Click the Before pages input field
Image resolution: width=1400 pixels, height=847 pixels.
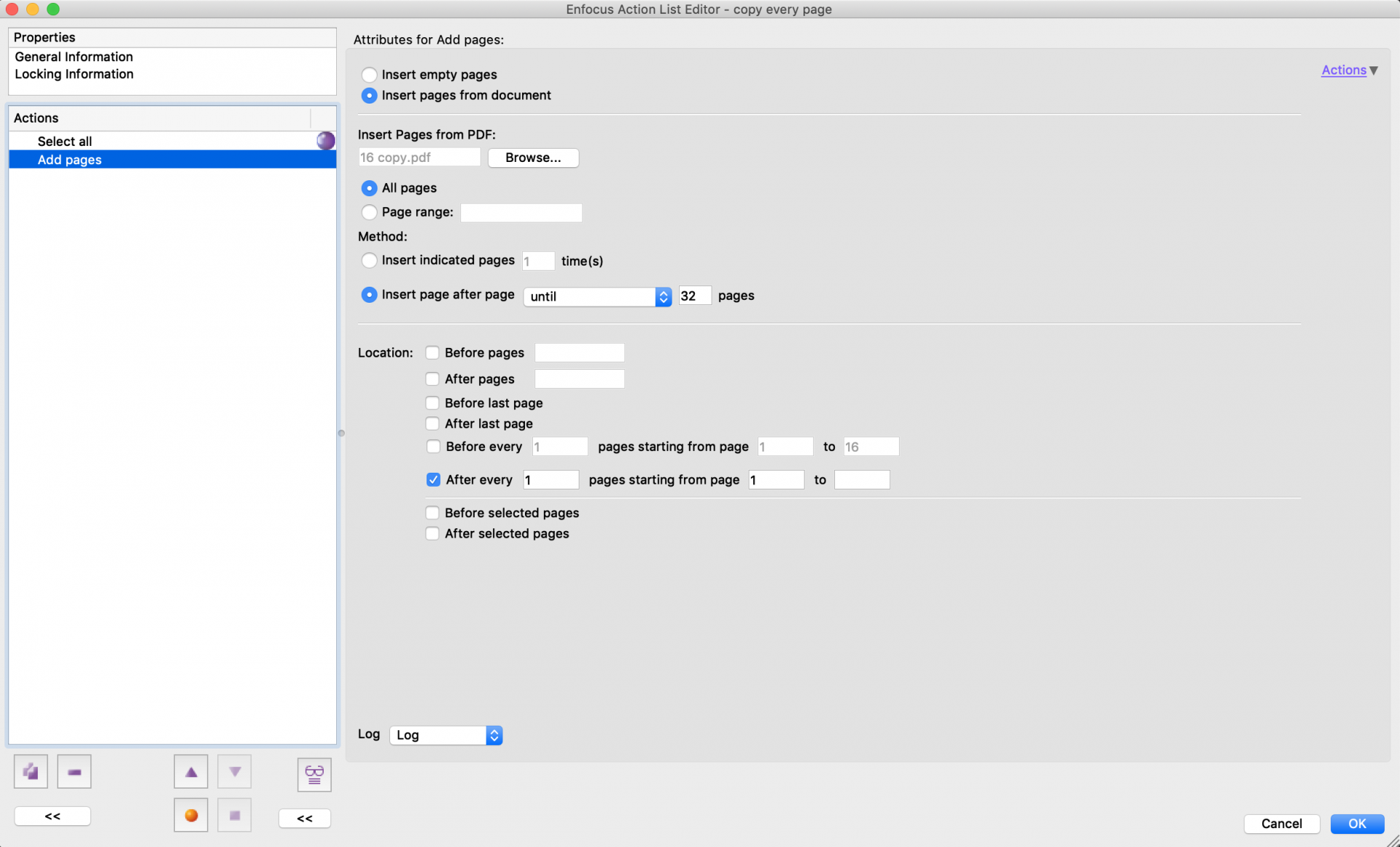(x=580, y=353)
